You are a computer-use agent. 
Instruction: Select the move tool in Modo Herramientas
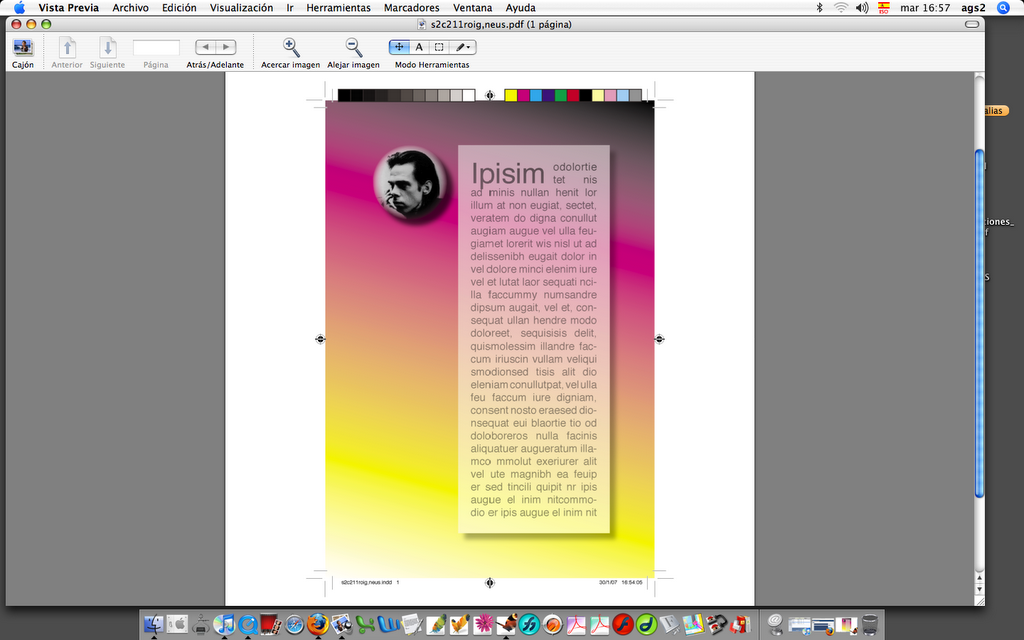pyautogui.click(x=399, y=47)
